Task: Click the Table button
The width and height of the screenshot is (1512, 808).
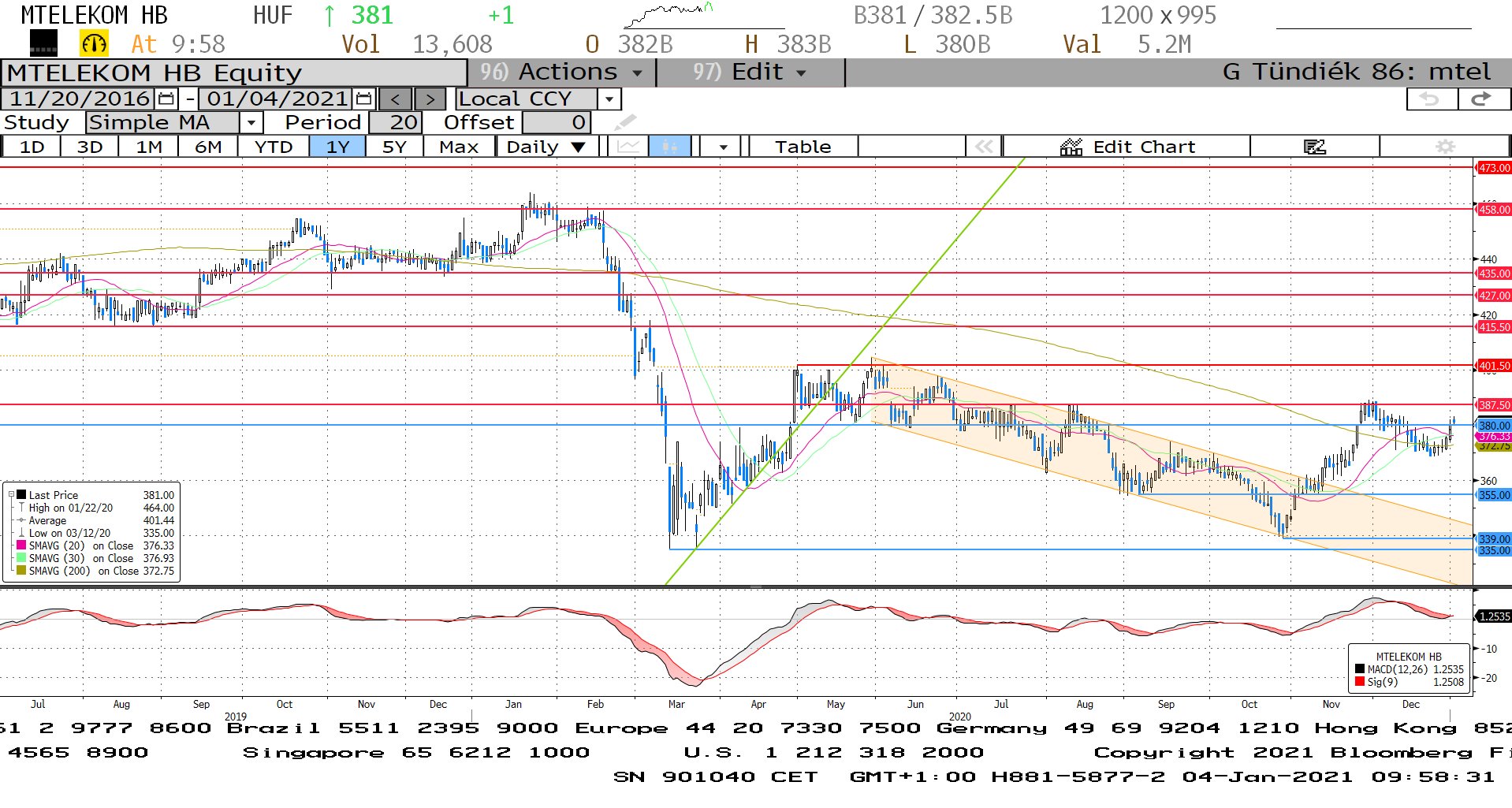Action: [803, 147]
